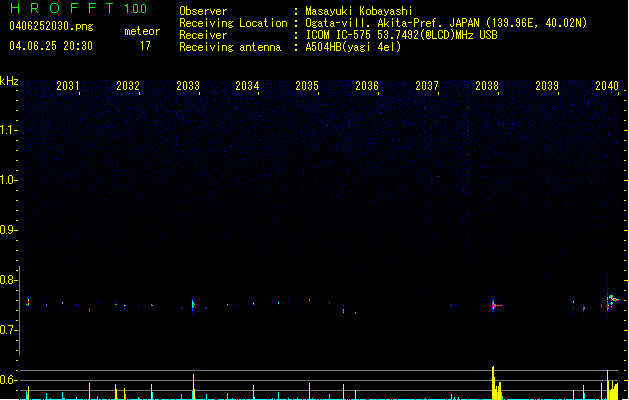
Task: Click the 1.0 kHz frequency label
Action: click(8, 180)
